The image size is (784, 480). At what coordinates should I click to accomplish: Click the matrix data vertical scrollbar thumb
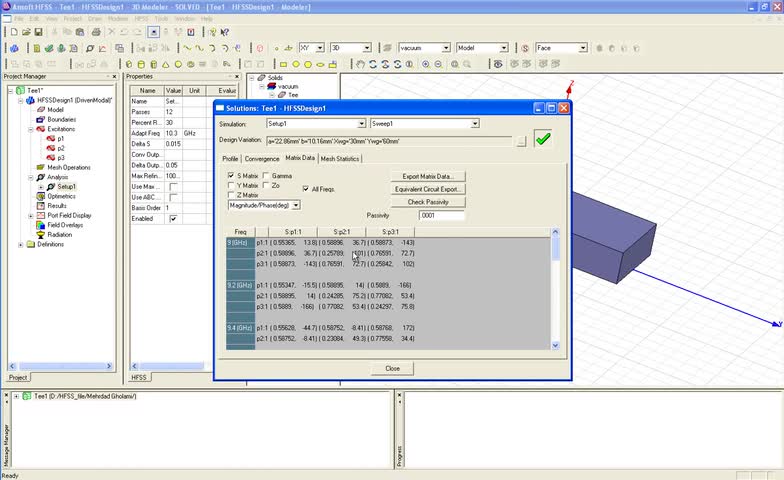coord(555,248)
